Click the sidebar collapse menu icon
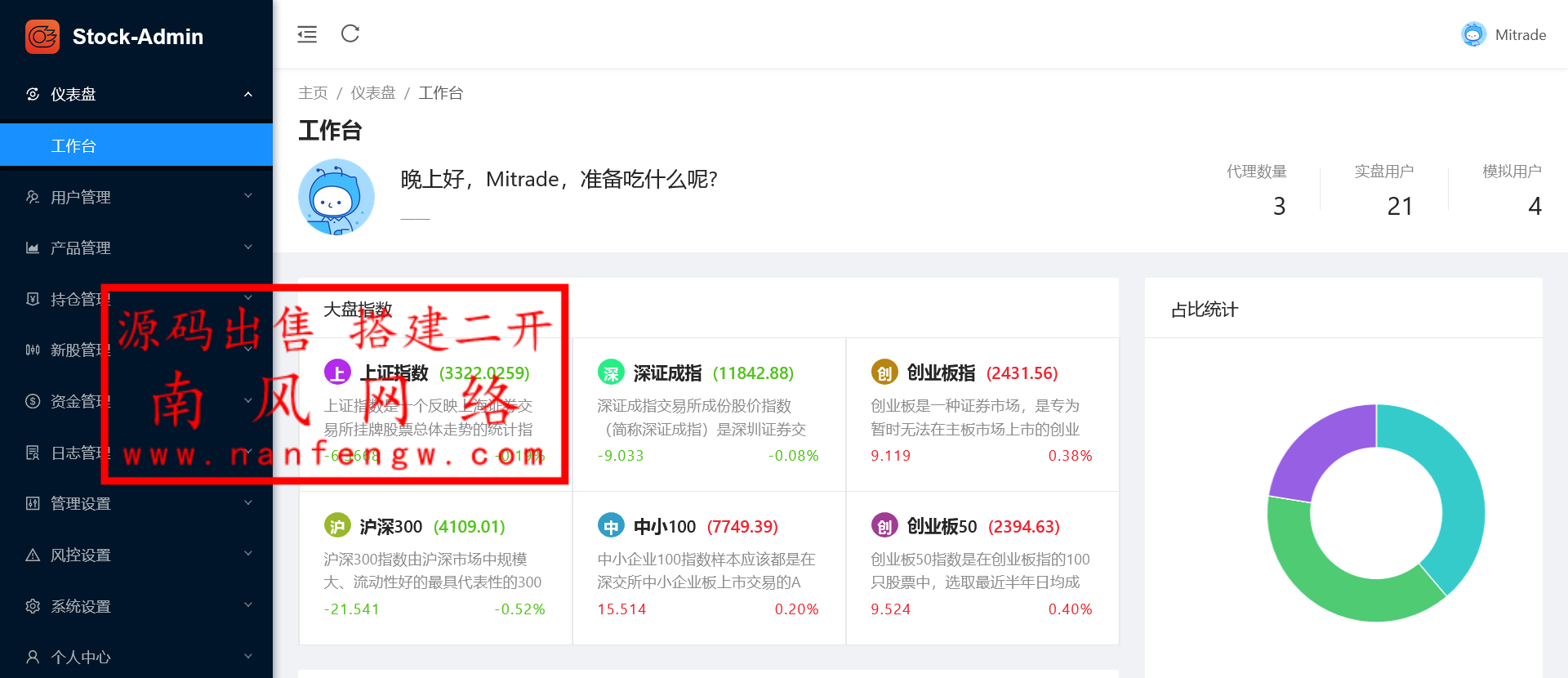 click(x=307, y=34)
